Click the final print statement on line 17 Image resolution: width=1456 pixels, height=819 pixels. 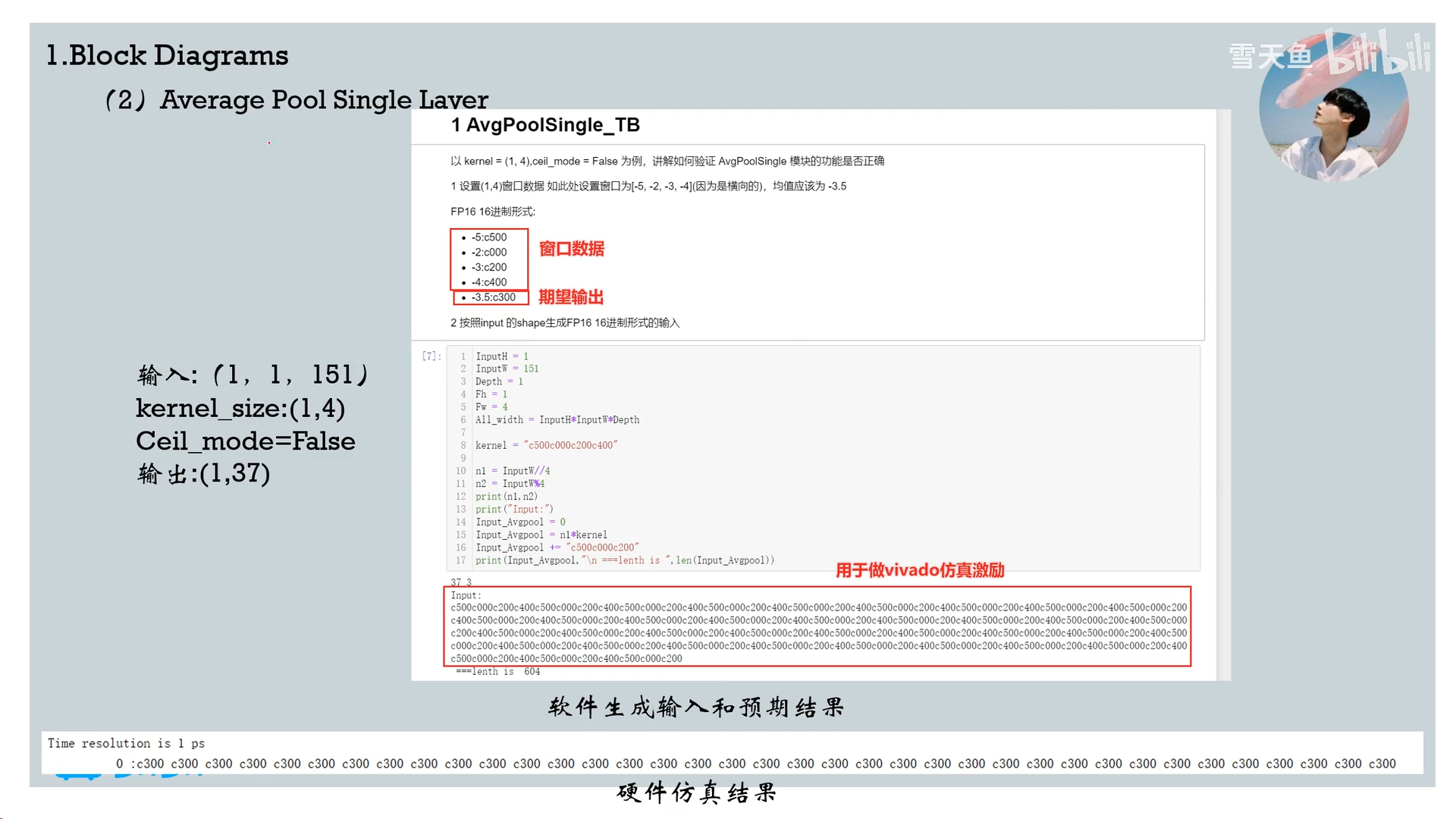tap(624, 560)
